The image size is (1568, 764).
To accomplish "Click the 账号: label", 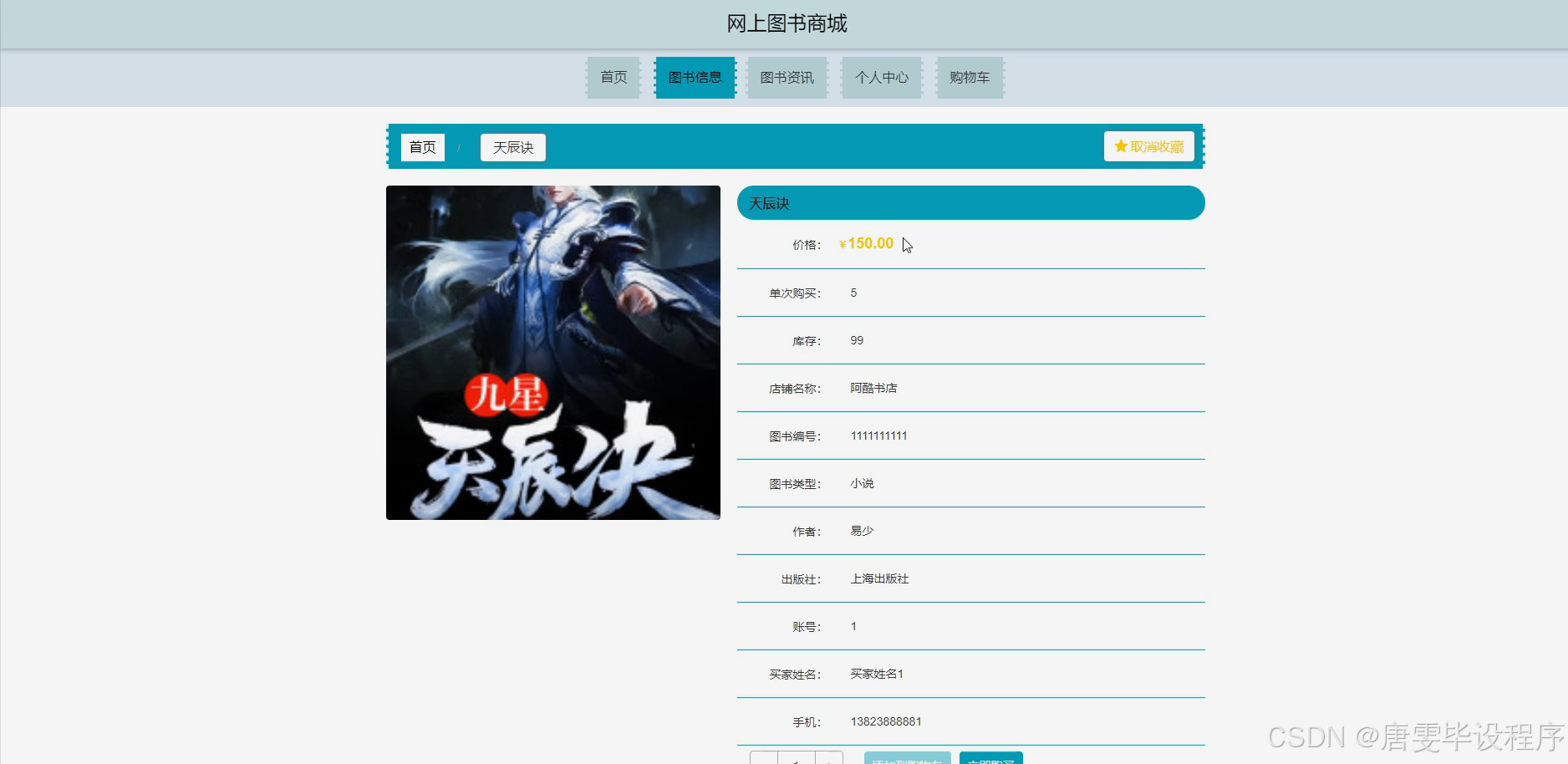I will (807, 627).
